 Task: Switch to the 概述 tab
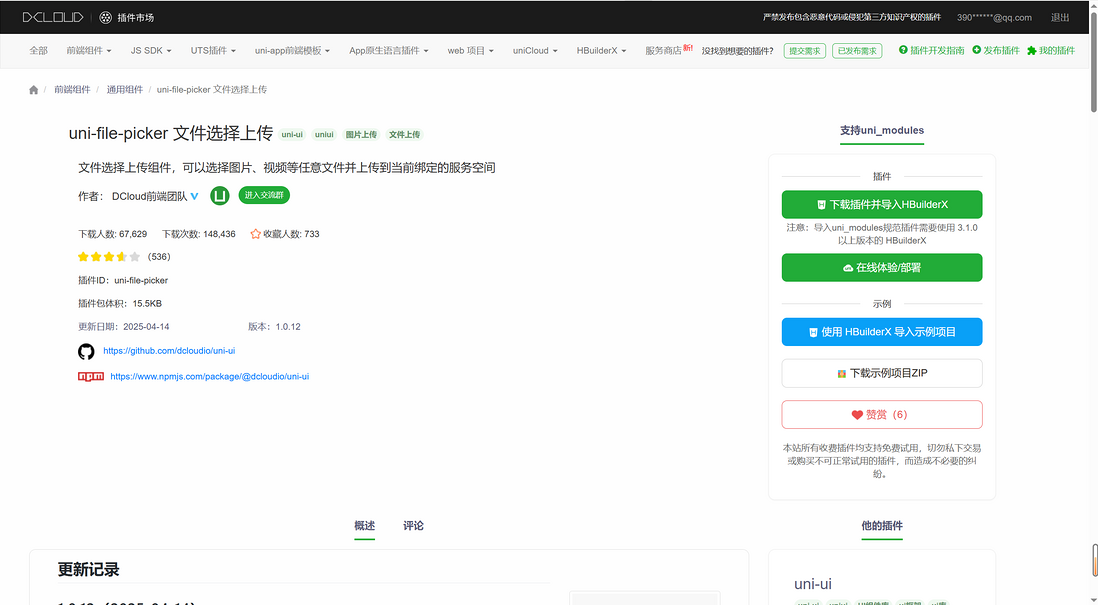point(364,526)
